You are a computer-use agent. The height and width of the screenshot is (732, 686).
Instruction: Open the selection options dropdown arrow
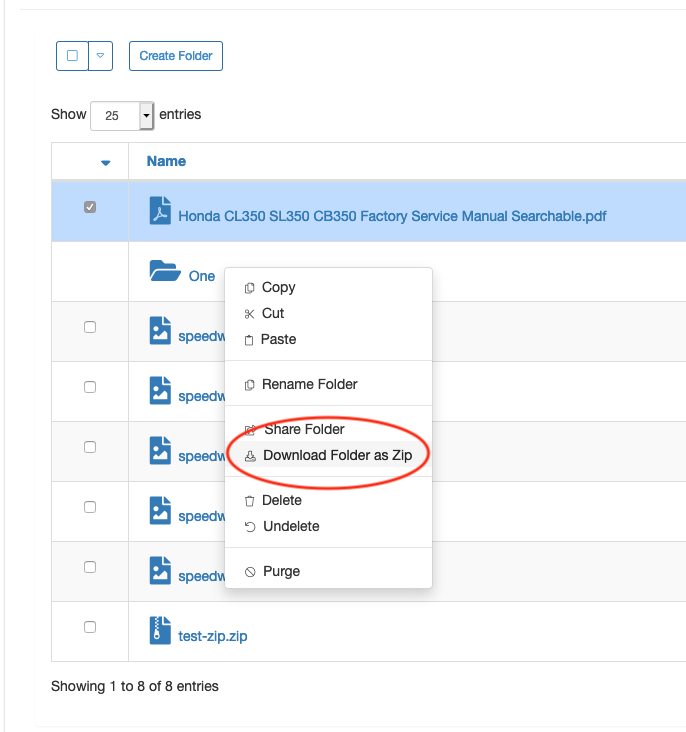[x=100, y=56]
